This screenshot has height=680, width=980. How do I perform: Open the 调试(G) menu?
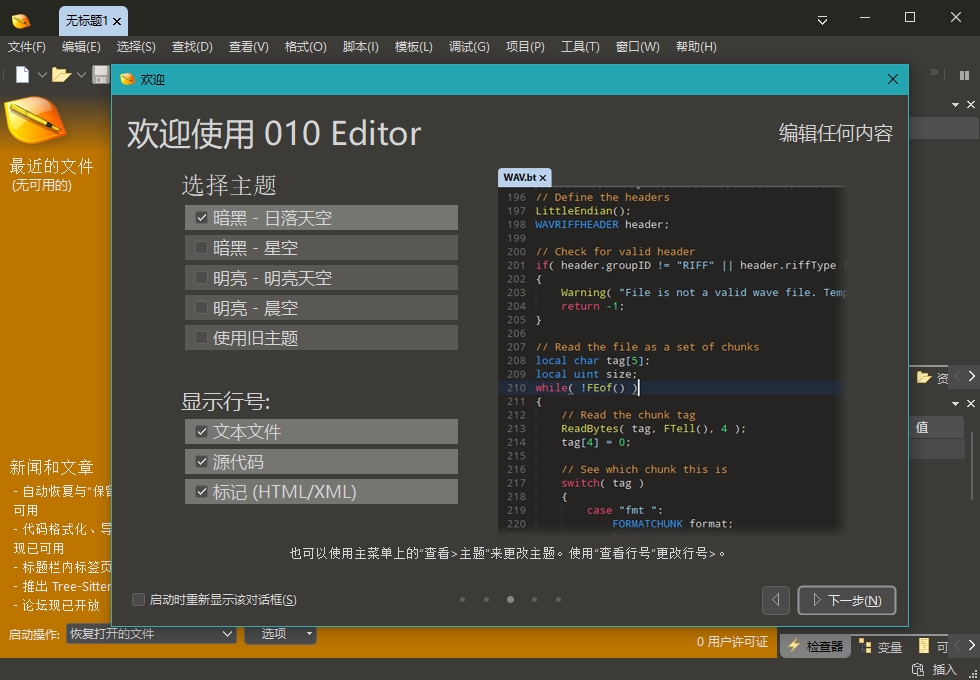pos(469,47)
